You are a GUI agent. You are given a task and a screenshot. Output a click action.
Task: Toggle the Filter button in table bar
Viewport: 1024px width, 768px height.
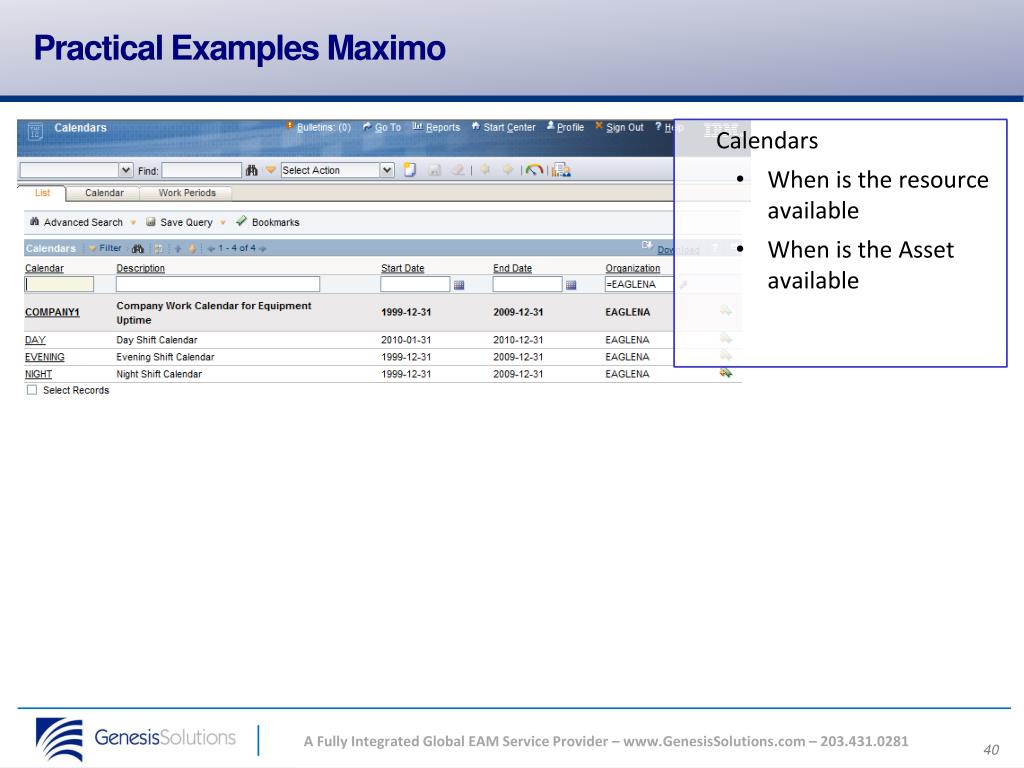(105, 248)
